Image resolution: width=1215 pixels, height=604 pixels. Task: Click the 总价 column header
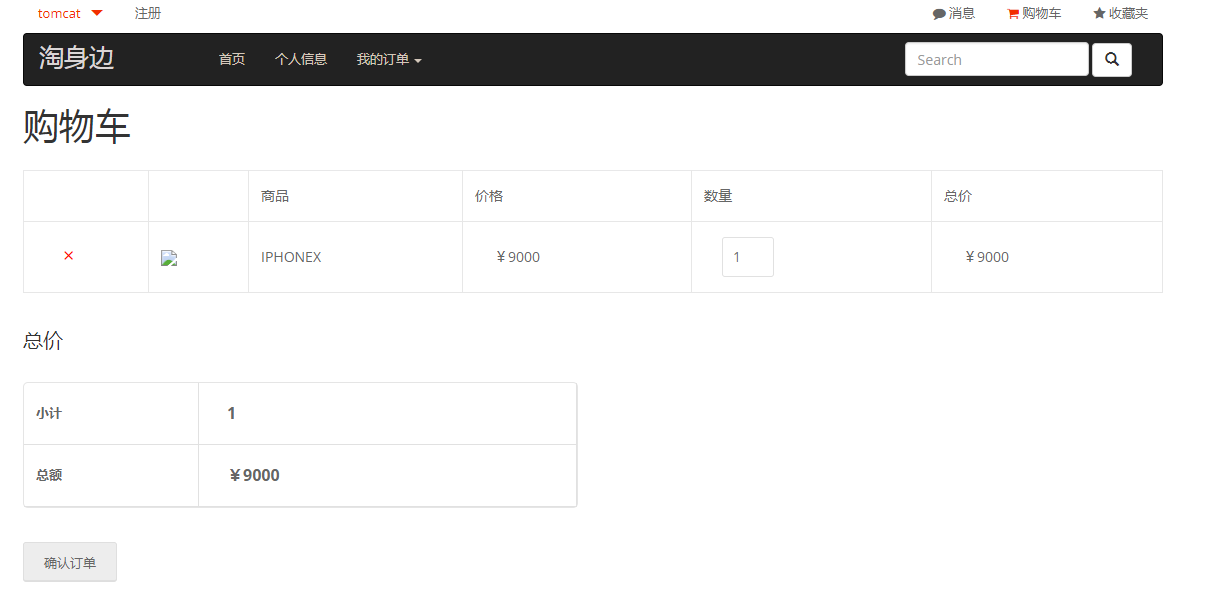tap(958, 196)
